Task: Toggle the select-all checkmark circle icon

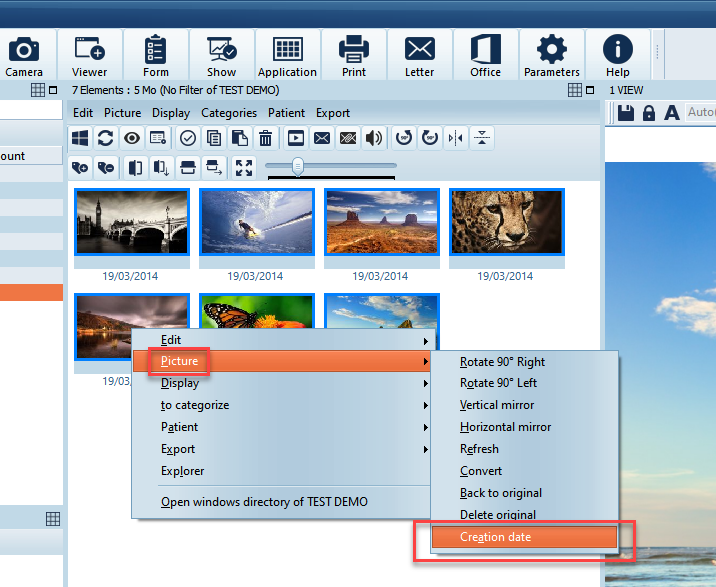Action: [x=188, y=138]
